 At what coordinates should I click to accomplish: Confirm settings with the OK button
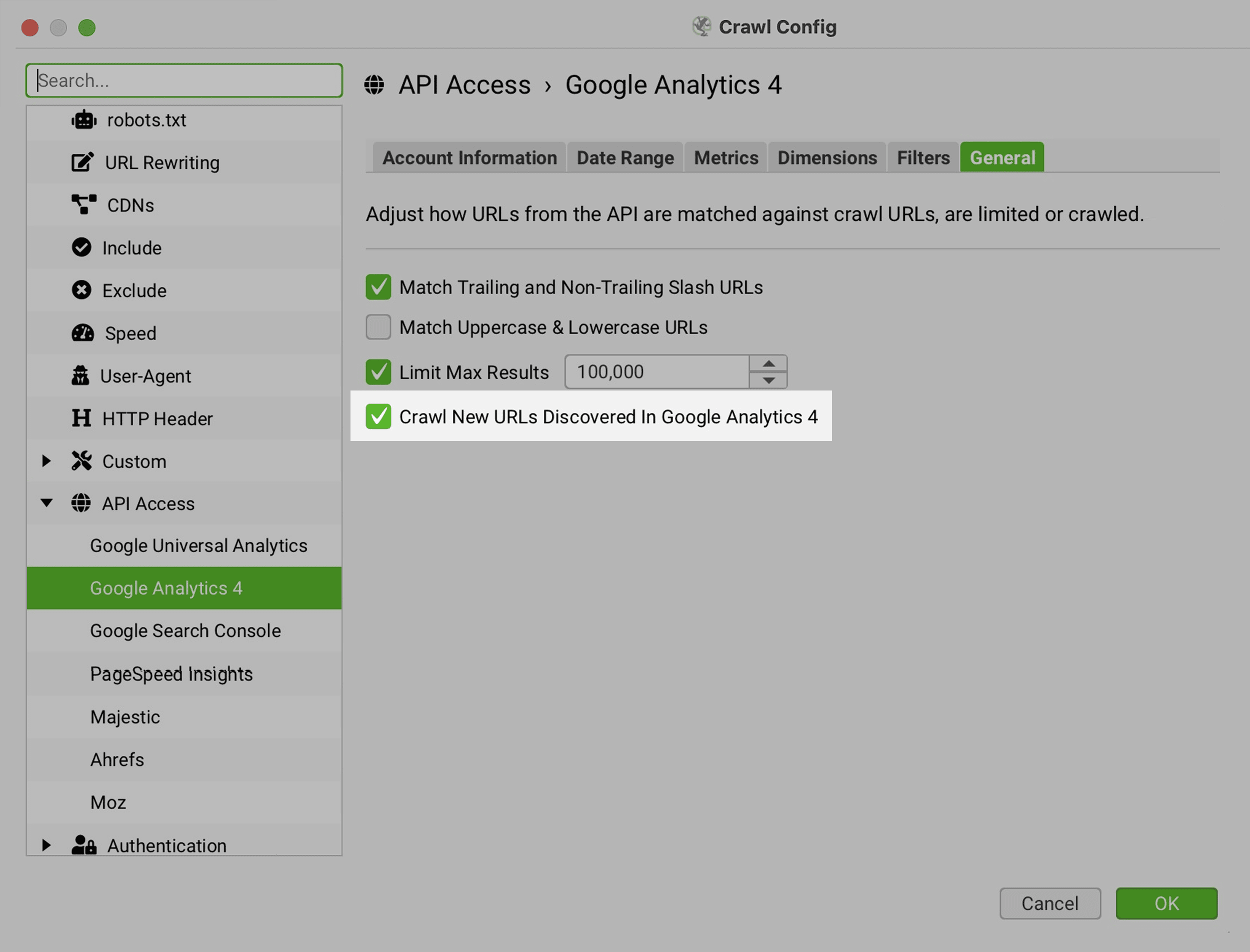(1166, 903)
